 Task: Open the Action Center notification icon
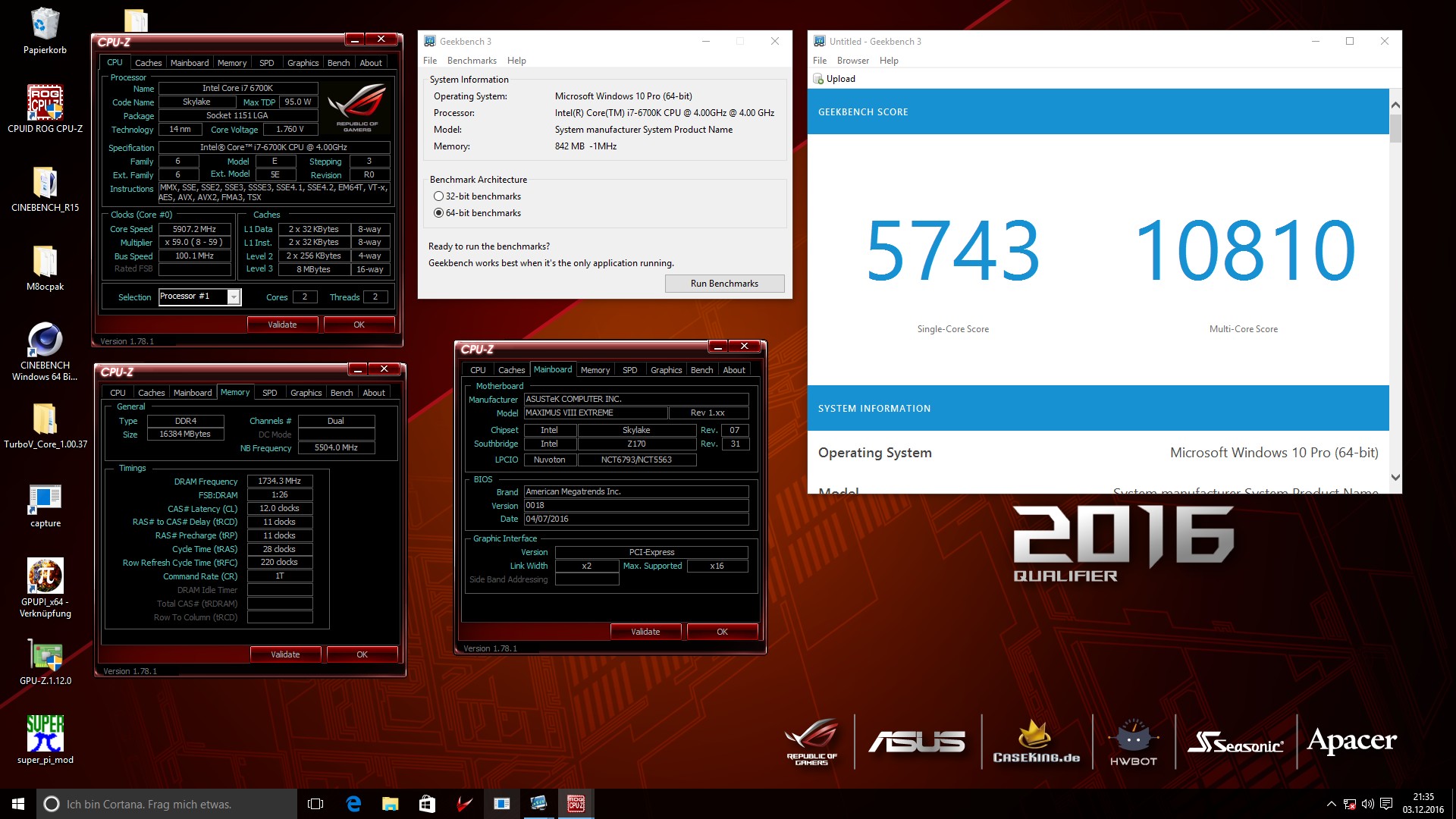[x=1386, y=804]
